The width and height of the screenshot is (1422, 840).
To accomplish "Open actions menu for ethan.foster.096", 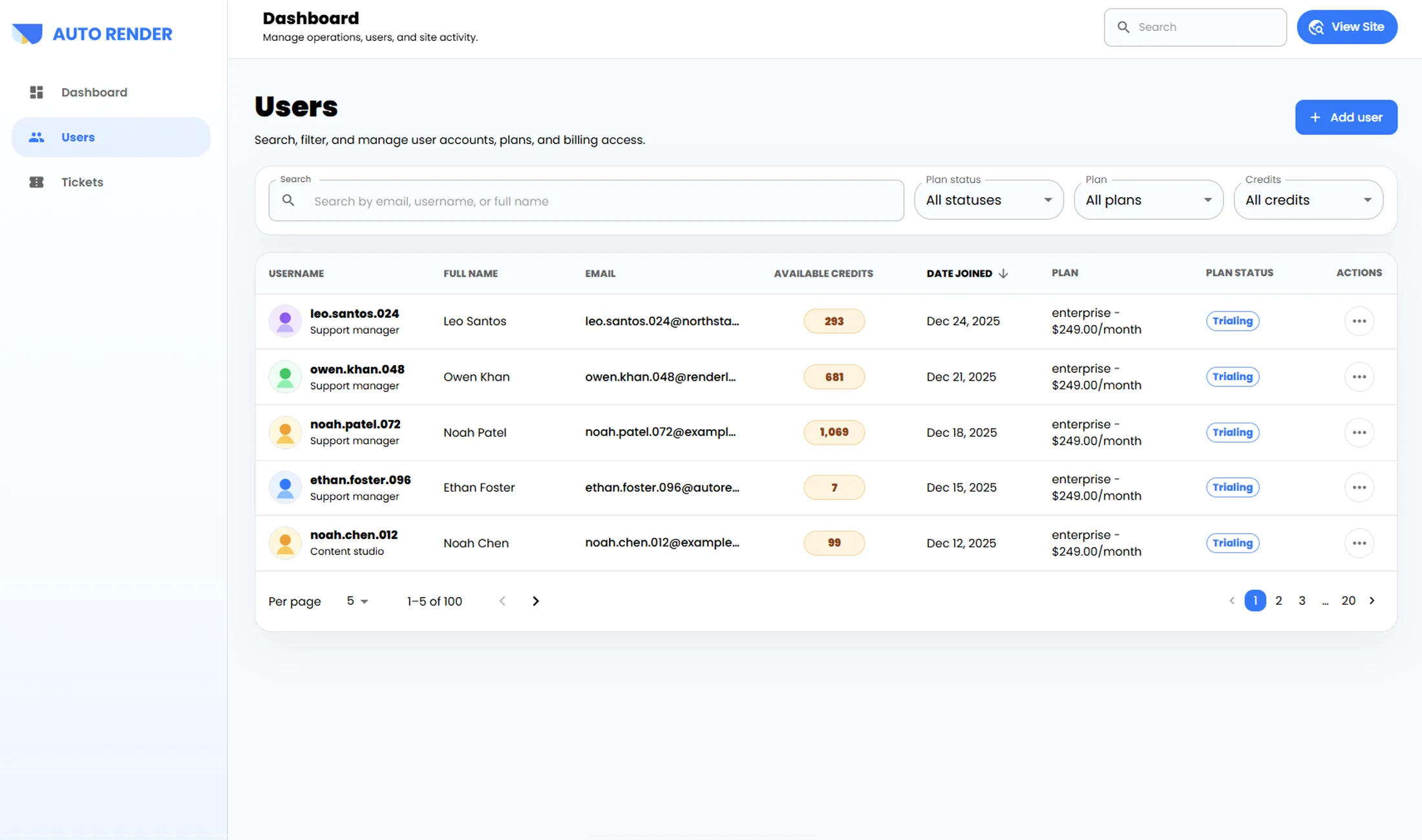I will (1359, 487).
